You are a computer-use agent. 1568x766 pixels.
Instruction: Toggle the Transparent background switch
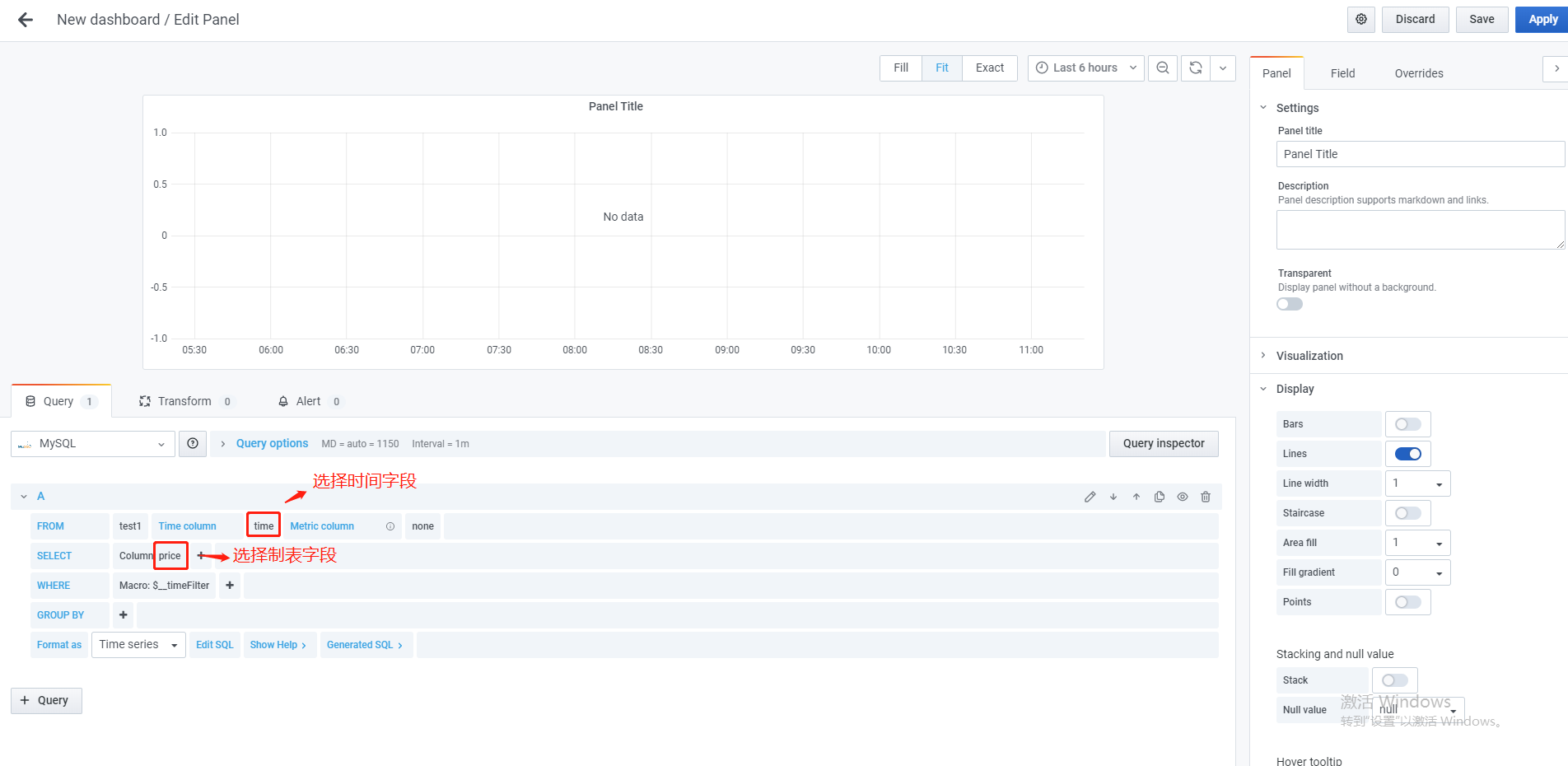coord(1290,304)
